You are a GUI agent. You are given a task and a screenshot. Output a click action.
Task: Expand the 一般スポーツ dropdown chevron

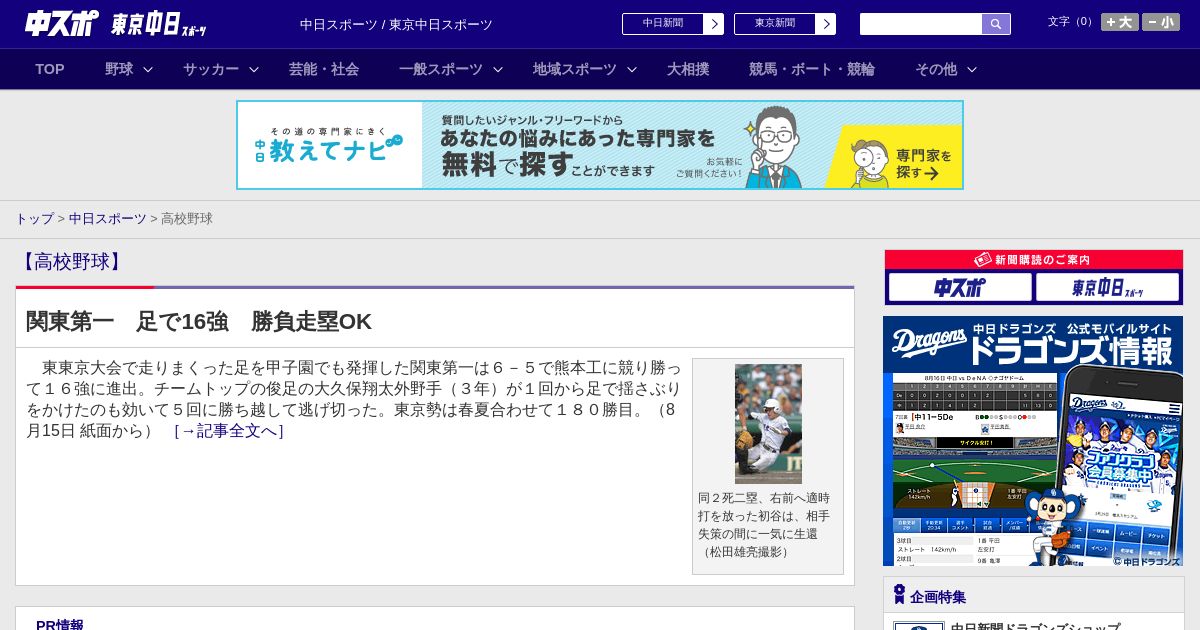[x=498, y=69]
